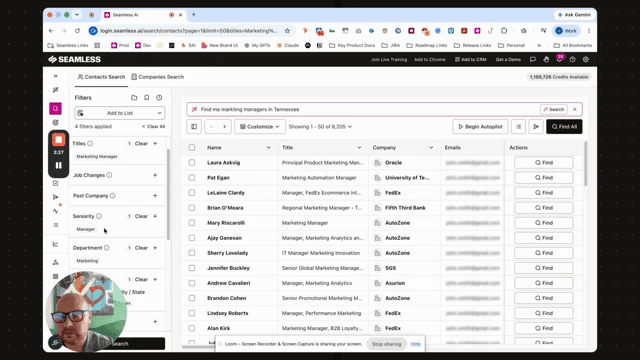Open notifications bell with badge
The image size is (640, 360).
[x=560, y=59]
